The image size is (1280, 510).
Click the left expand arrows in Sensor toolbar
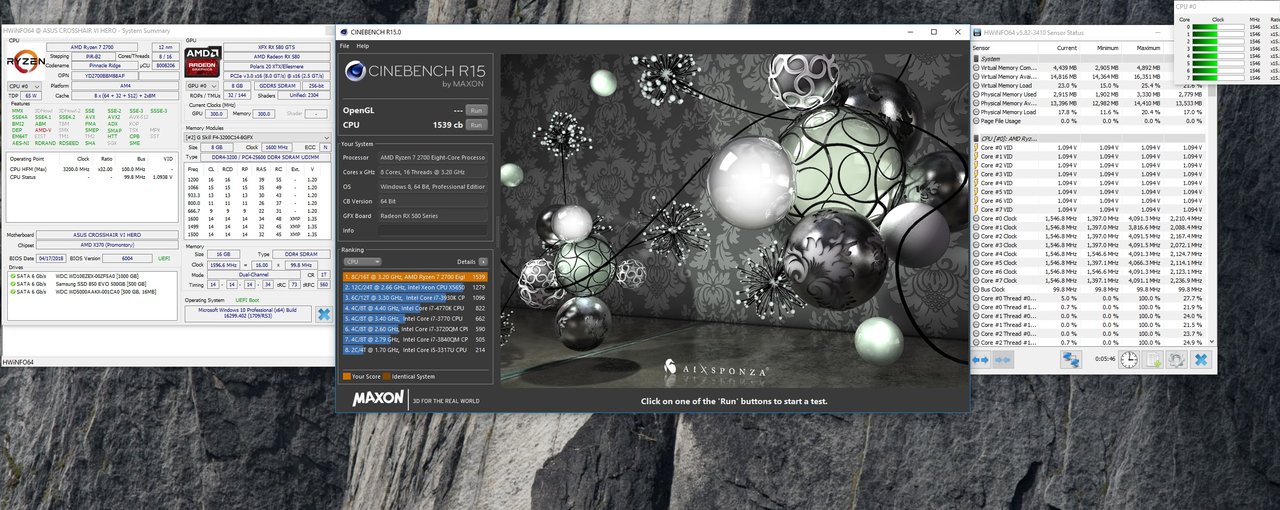tap(981, 359)
